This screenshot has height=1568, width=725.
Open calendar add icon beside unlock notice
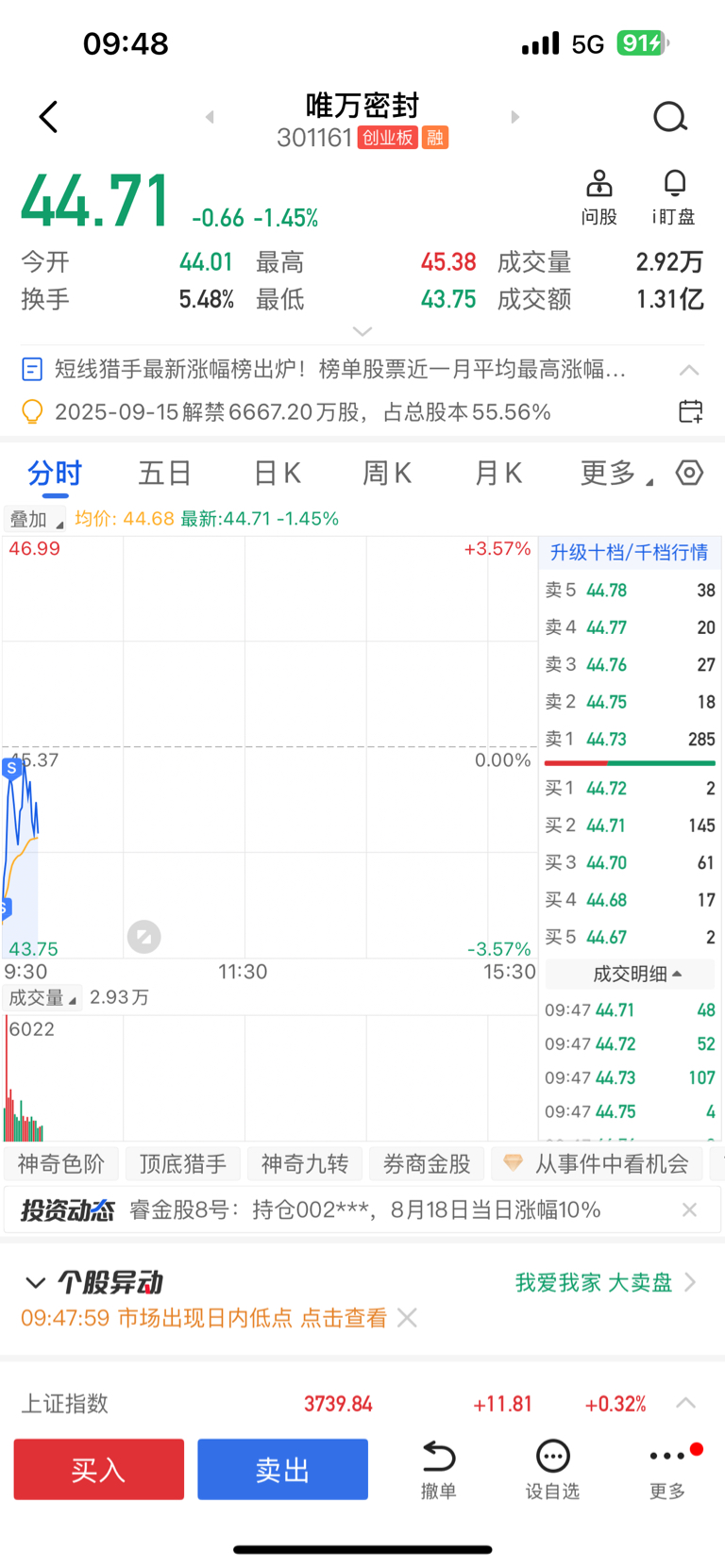click(x=690, y=411)
